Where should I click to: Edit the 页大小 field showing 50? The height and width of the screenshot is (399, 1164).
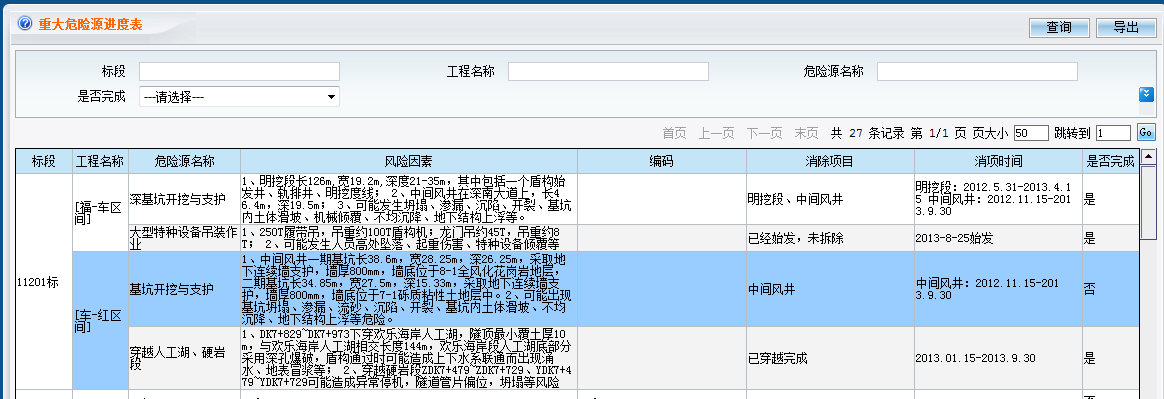[x=1031, y=133]
